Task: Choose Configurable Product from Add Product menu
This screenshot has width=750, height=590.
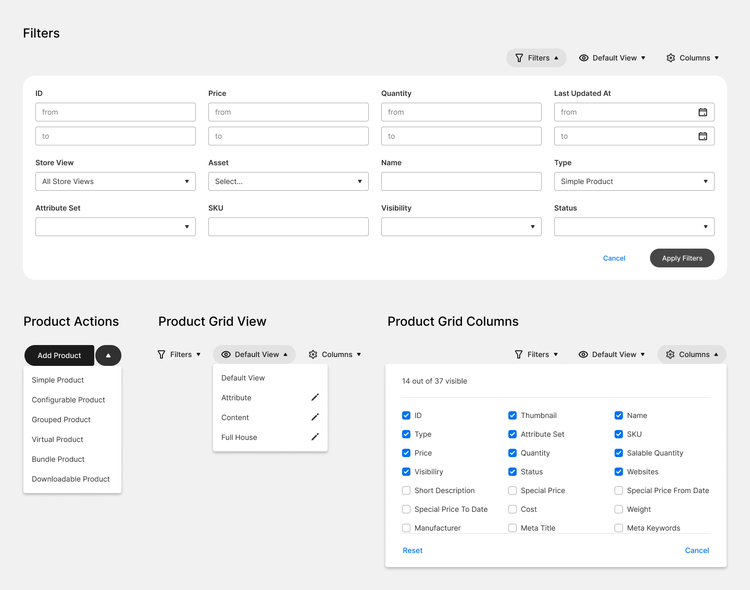Action: pos(68,400)
